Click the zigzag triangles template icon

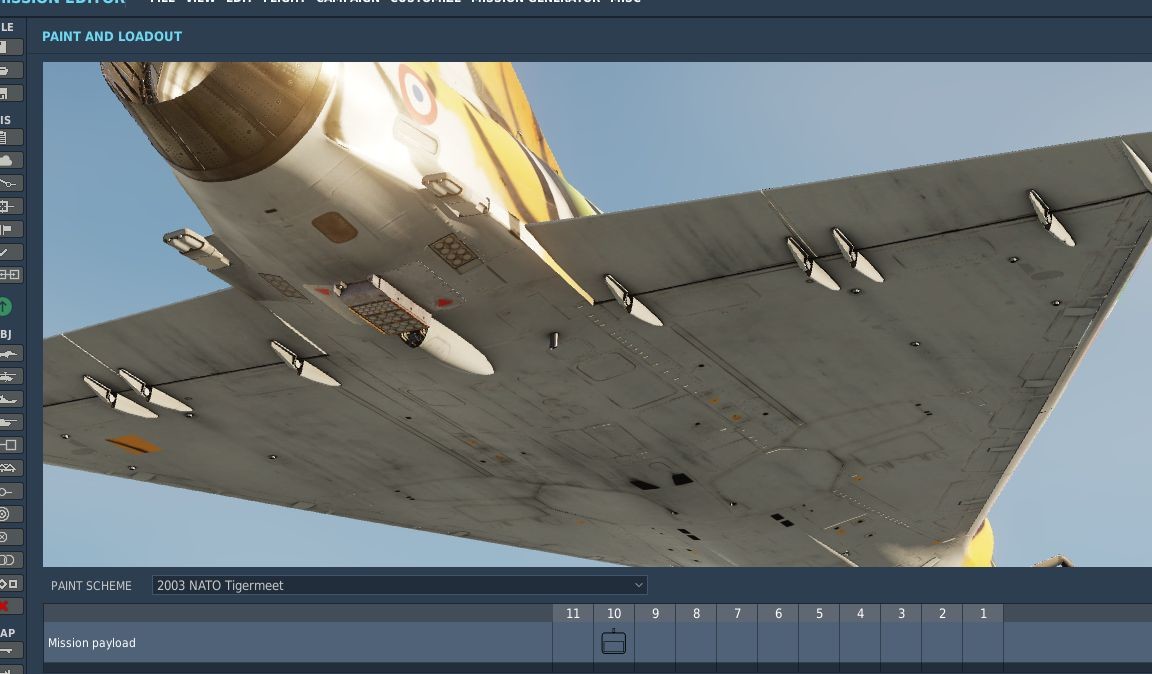pos(9,468)
